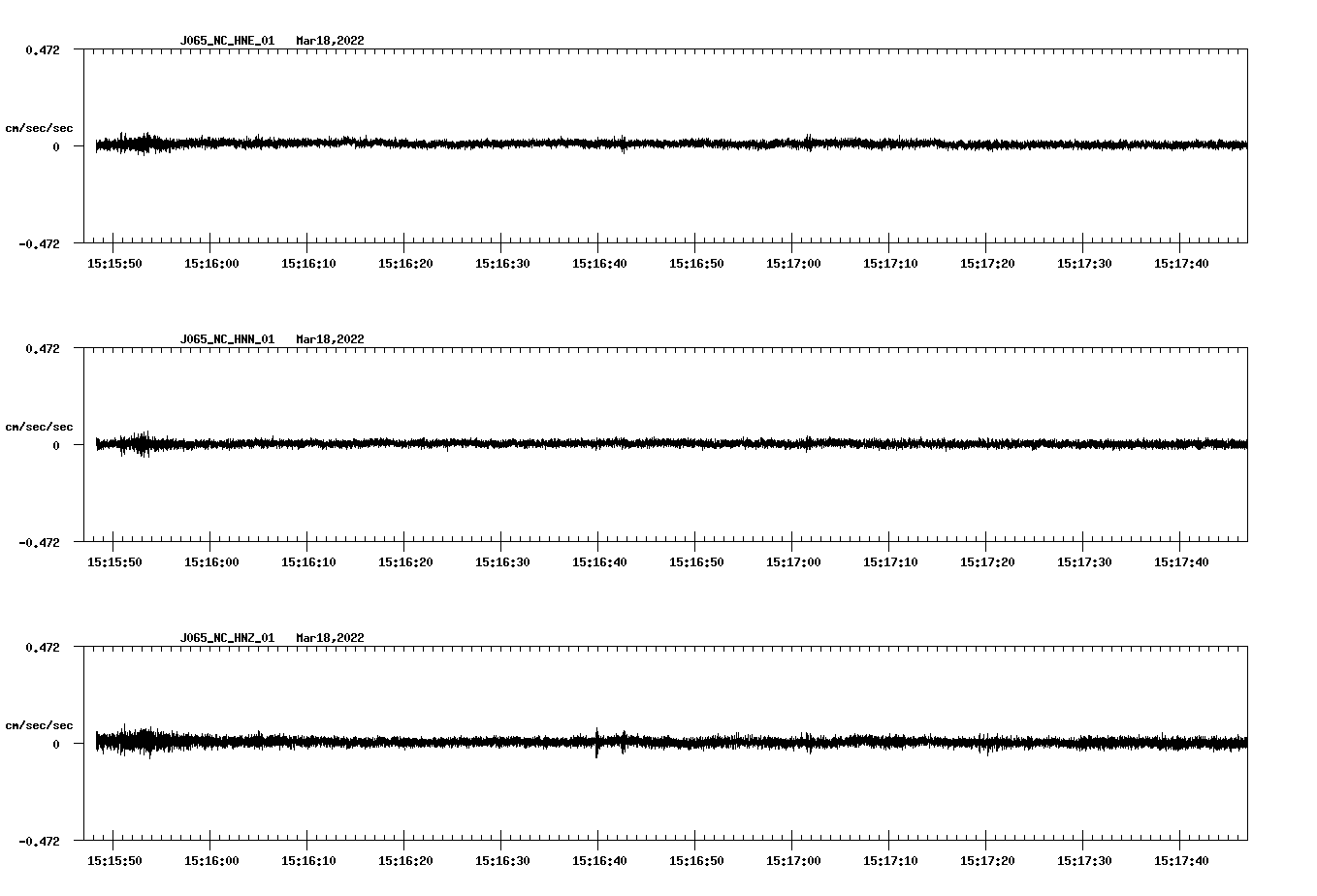Select 15:17:00 tick label under HNN plot
This screenshot has width=1317, height=896.
(x=793, y=562)
